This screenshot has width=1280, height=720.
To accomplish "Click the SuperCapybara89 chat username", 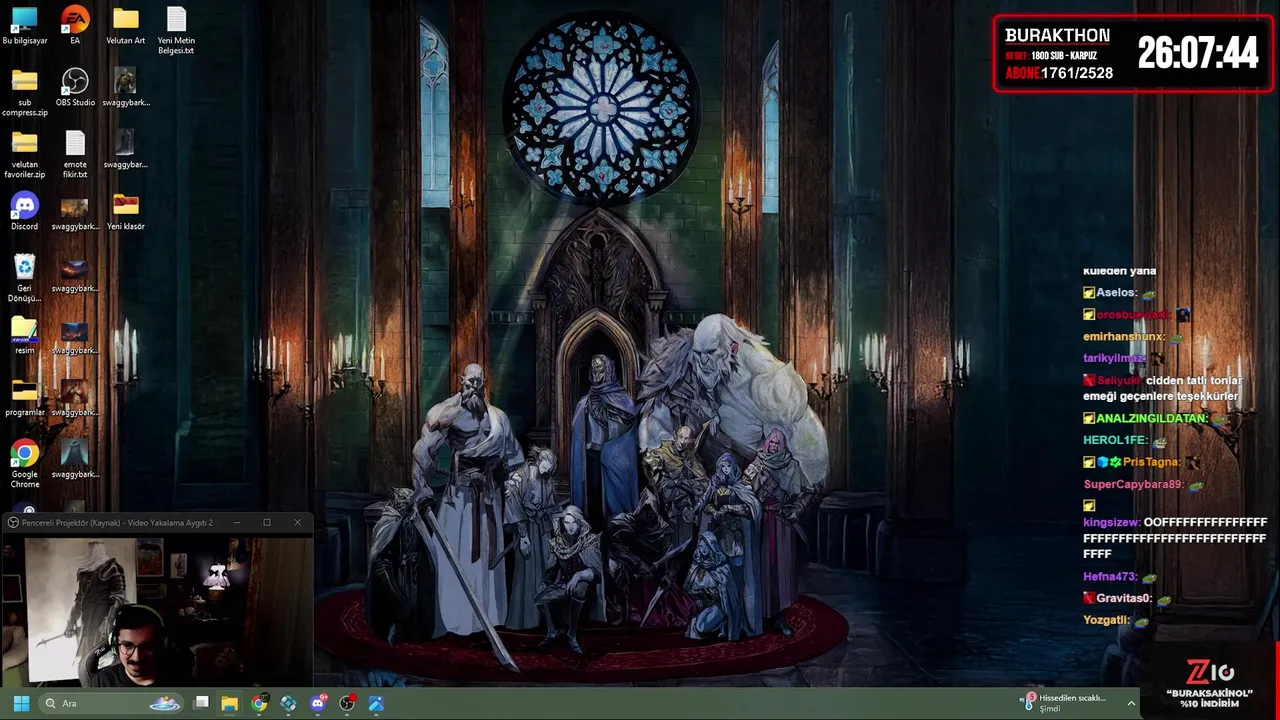I will point(1133,485).
